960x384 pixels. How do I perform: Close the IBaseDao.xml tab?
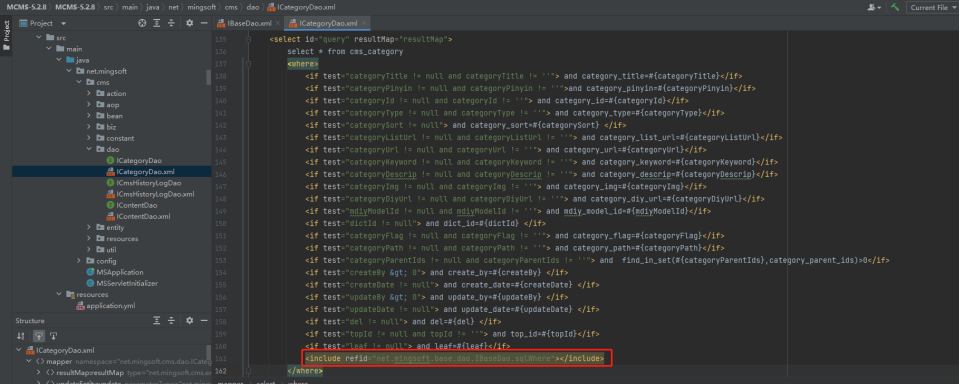[x=278, y=23]
